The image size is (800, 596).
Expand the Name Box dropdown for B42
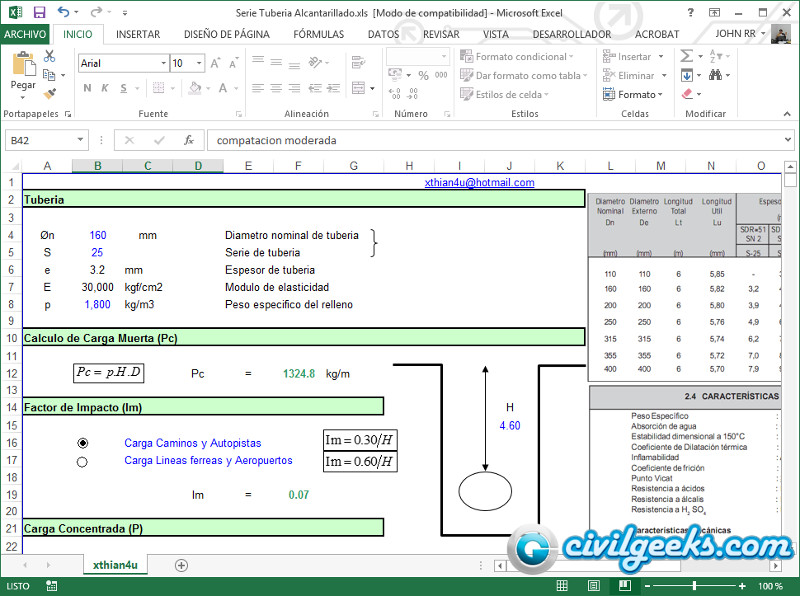coord(81,140)
